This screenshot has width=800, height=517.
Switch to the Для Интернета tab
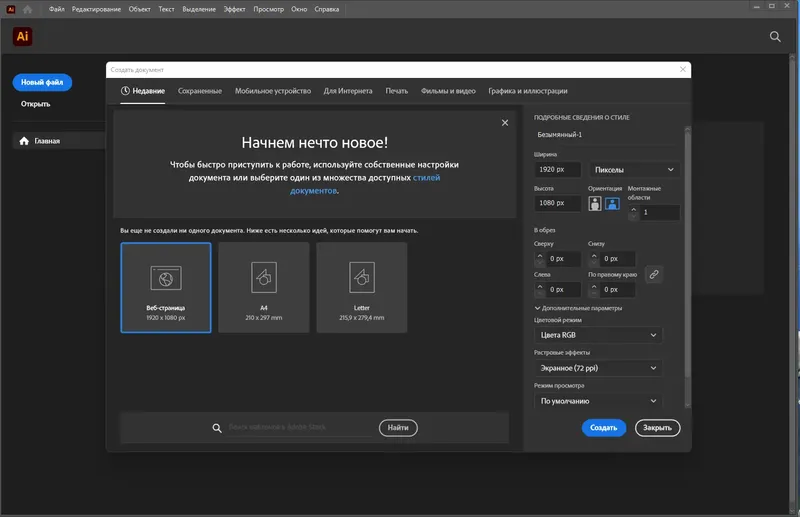[x=348, y=91]
